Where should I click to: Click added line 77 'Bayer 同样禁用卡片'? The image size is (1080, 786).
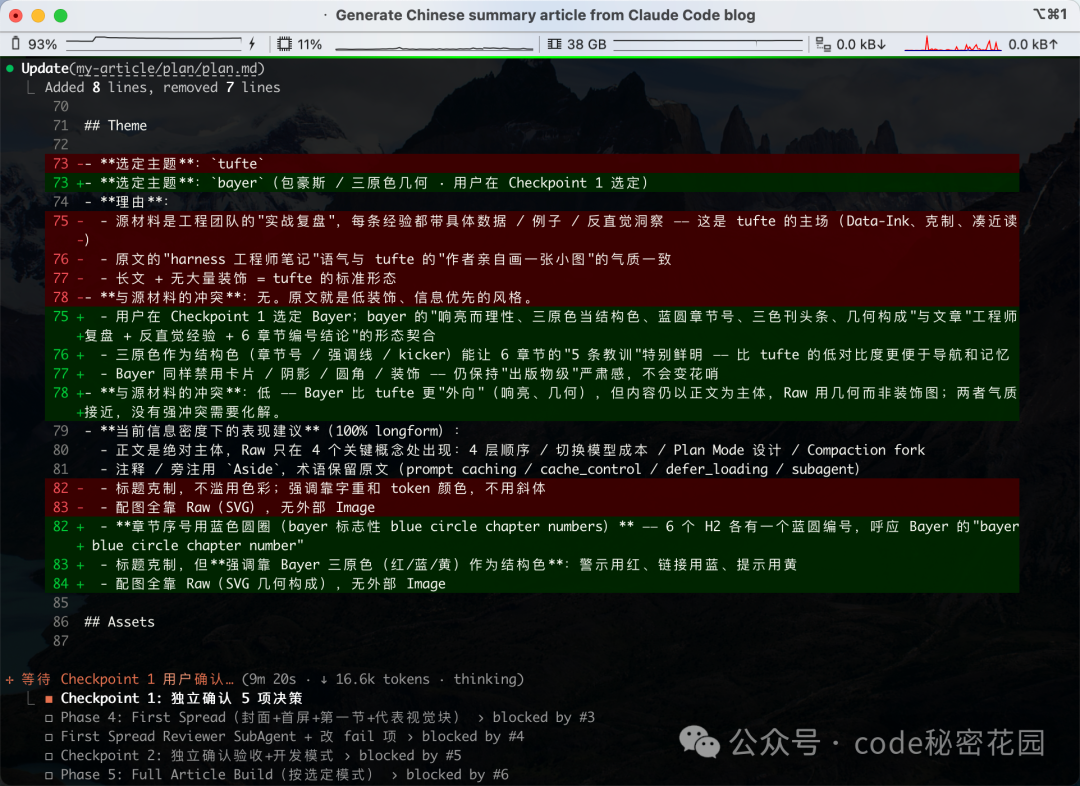coord(532,374)
